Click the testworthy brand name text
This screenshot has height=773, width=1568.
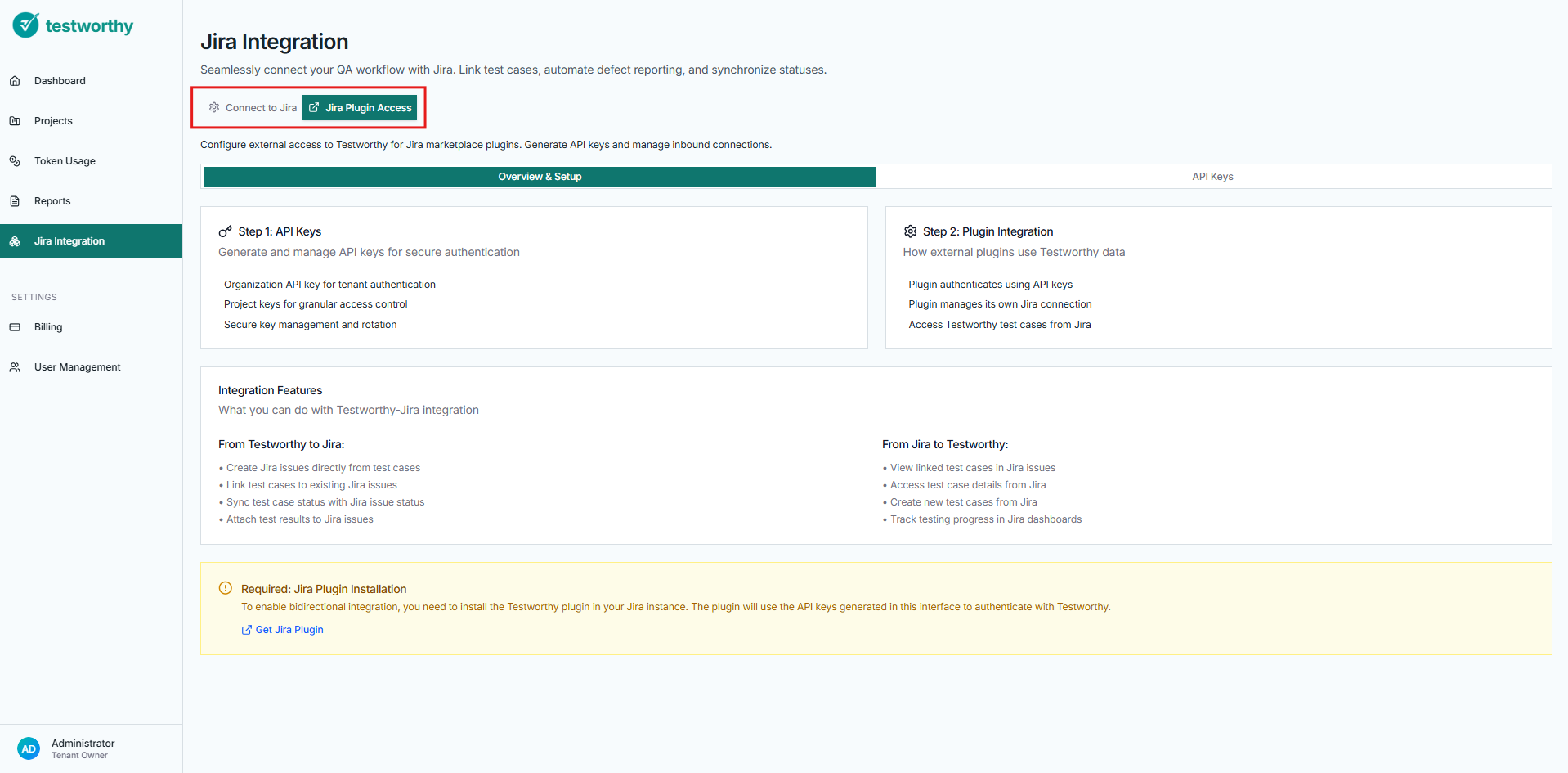89,26
